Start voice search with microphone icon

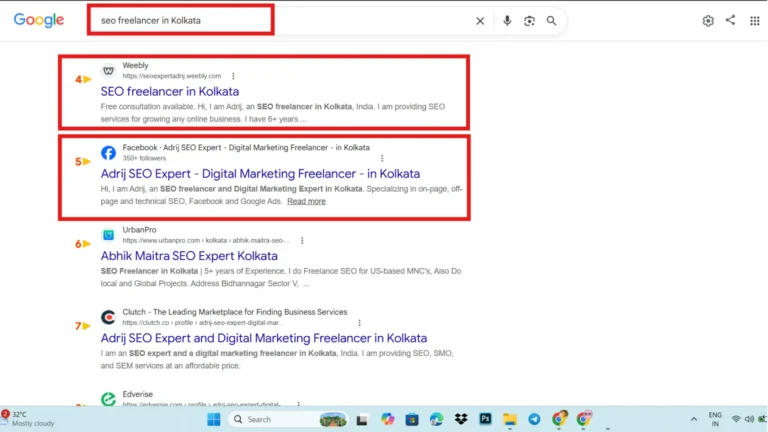507,21
